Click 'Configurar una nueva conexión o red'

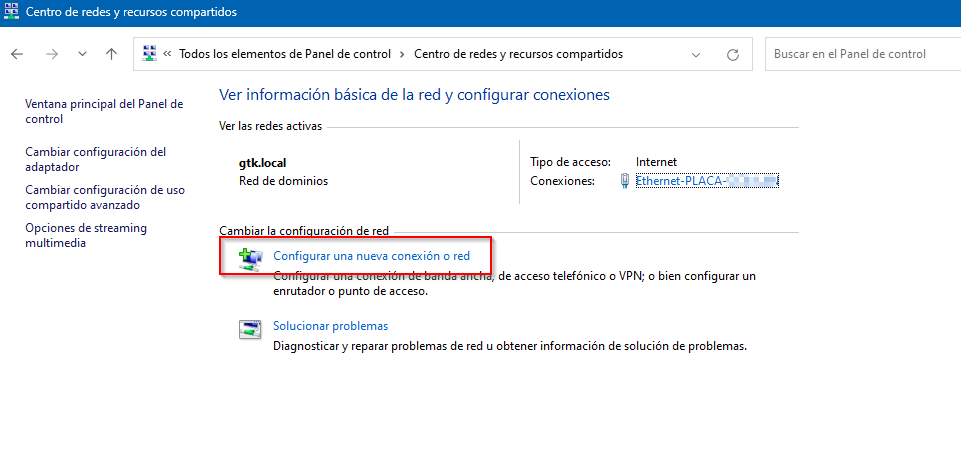[371, 256]
